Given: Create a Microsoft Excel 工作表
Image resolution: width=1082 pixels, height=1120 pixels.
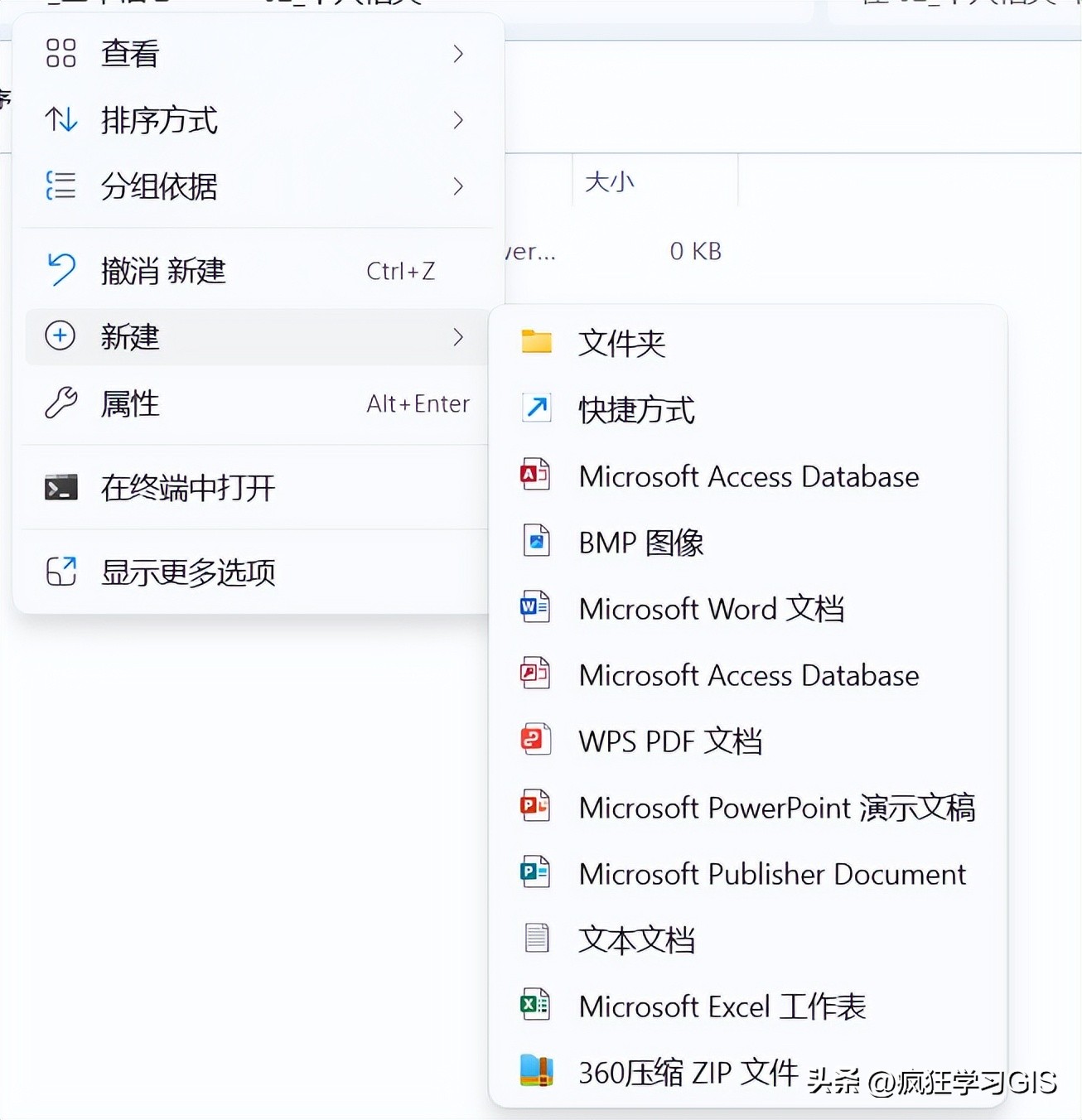Looking at the screenshot, I should click(x=748, y=1006).
